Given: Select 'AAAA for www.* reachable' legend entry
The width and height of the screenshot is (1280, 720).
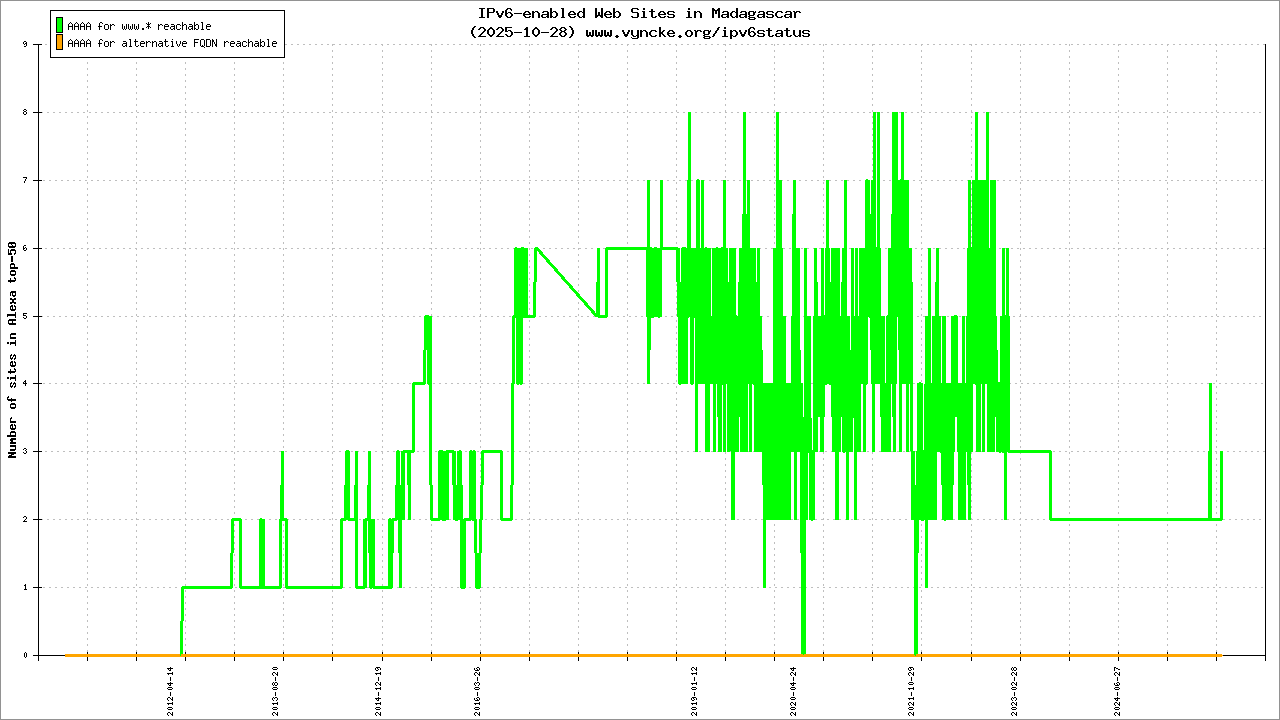Looking at the screenshot, I should click(139, 26).
